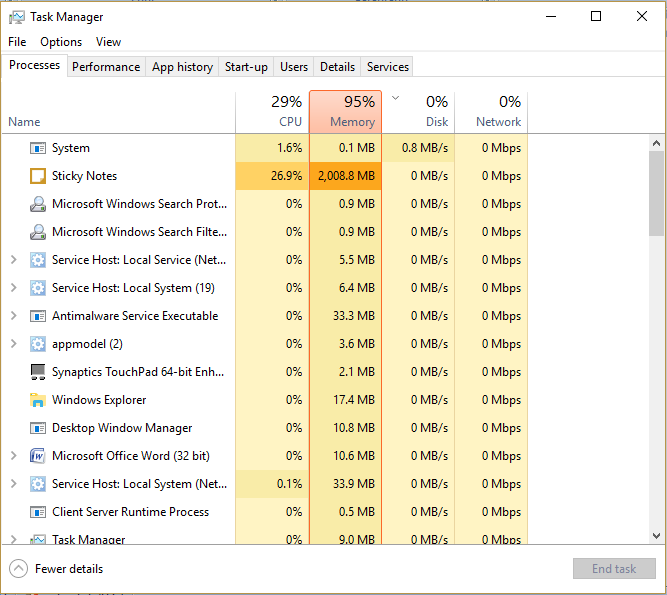Click sort arrow beside Memory column
The width and height of the screenshot is (667, 595).
[x=395, y=98]
